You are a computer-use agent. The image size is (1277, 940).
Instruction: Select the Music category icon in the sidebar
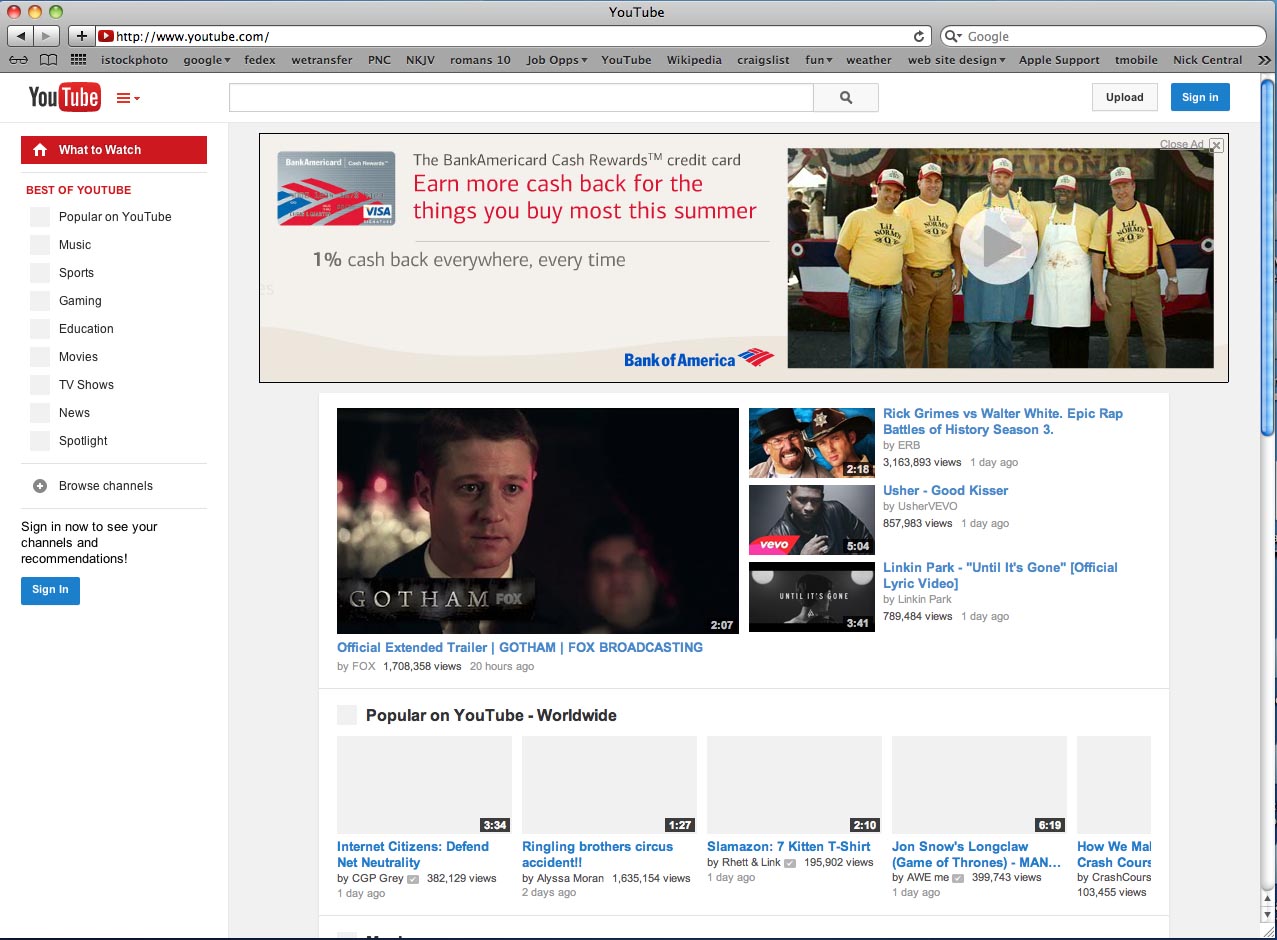[40, 245]
